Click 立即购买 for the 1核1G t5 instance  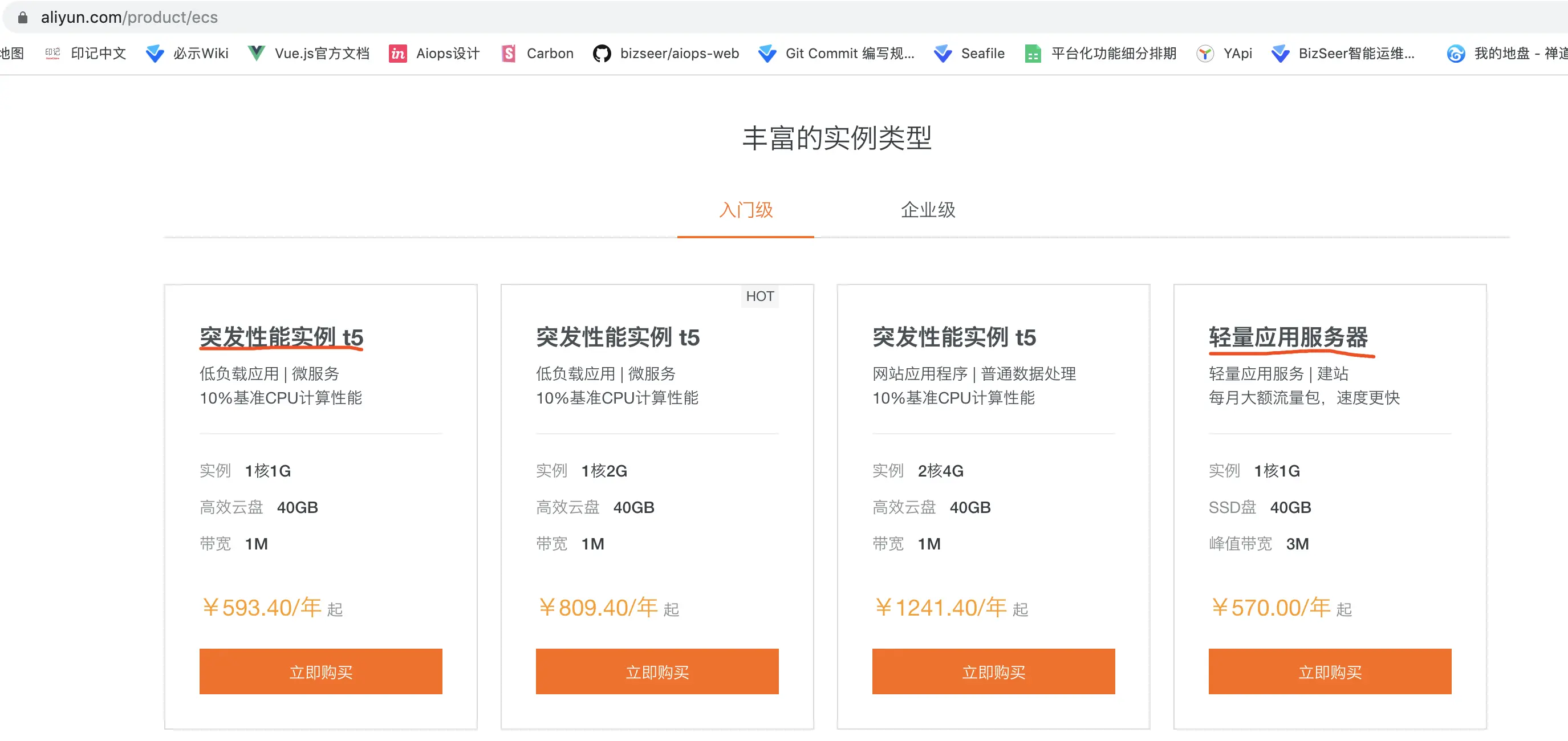(321, 671)
